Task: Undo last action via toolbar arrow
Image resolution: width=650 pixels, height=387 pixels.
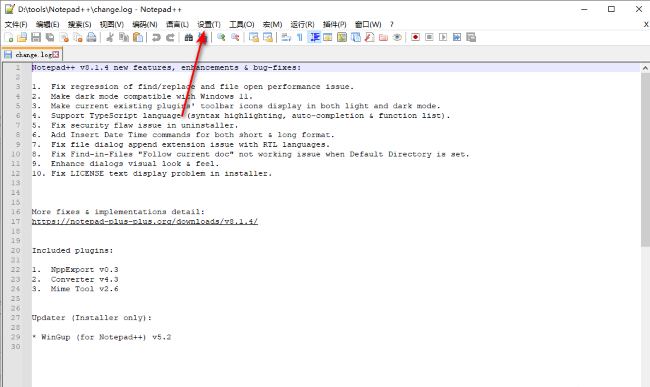Action: [156, 38]
